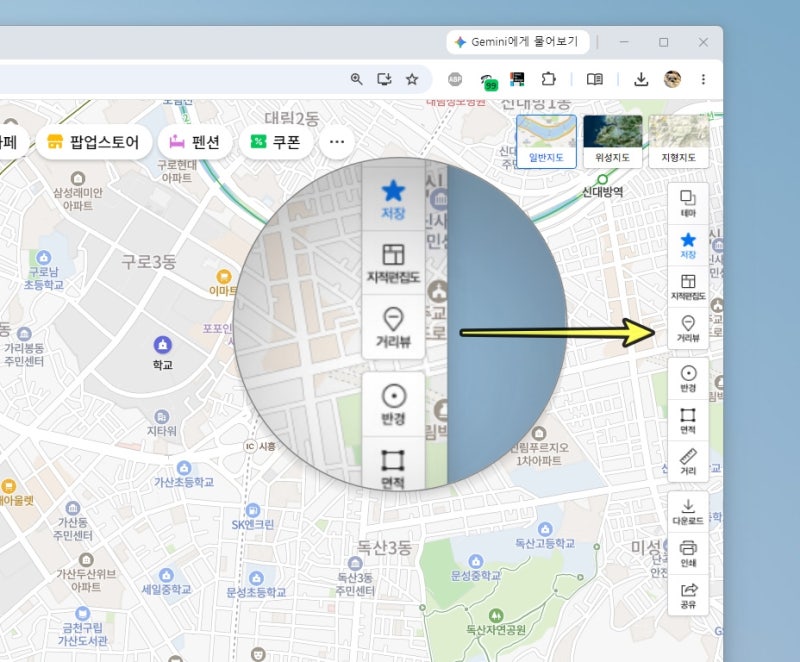Open the reading mode side panel icon

(594, 79)
